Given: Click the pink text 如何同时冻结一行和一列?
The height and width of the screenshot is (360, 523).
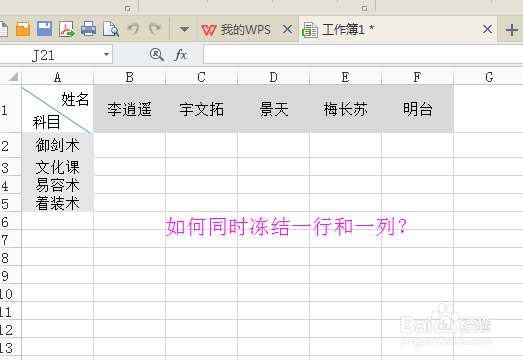Looking at the screenshot, I should click(287, 227).
